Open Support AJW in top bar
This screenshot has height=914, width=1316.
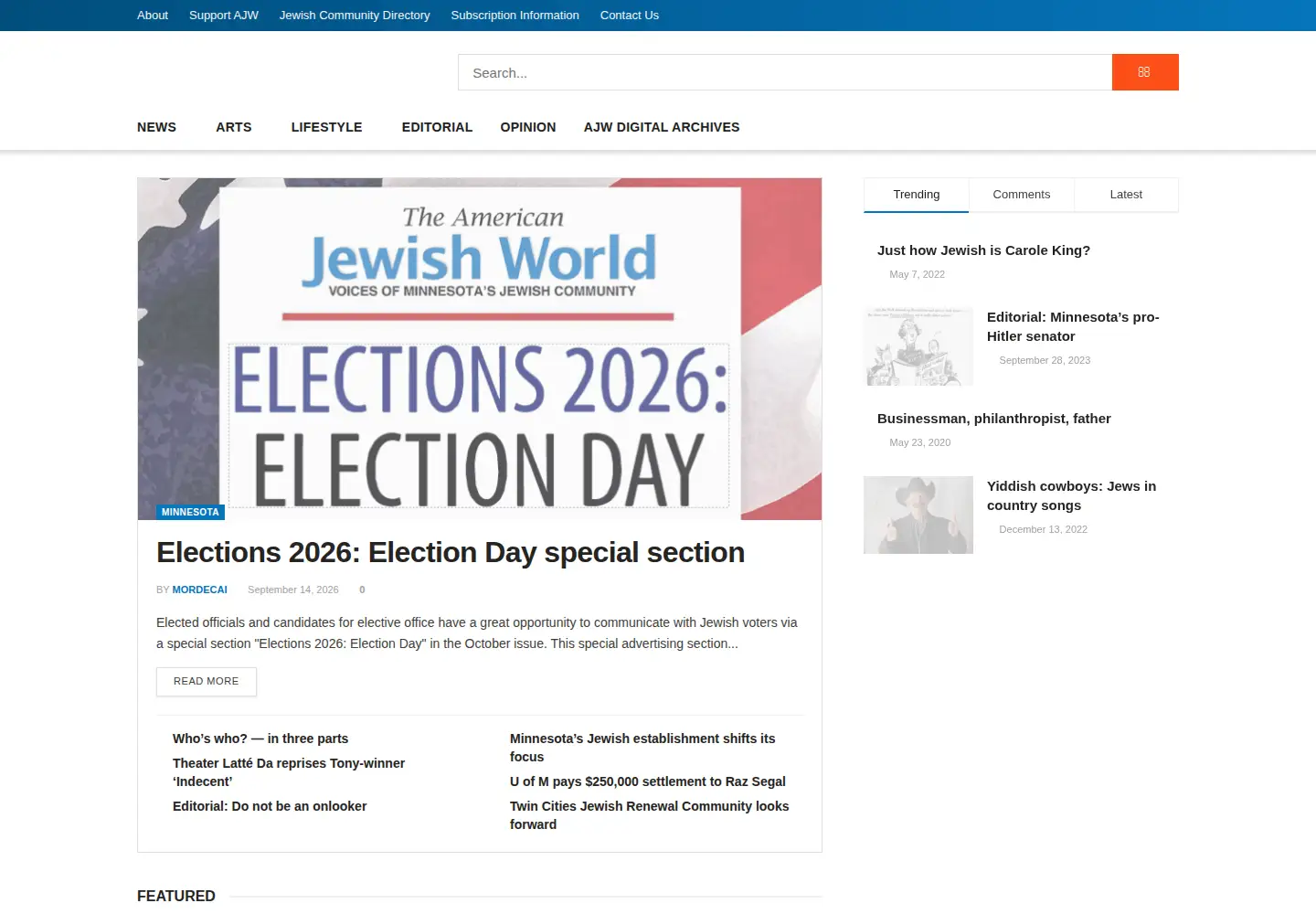[x=224, y=16]
